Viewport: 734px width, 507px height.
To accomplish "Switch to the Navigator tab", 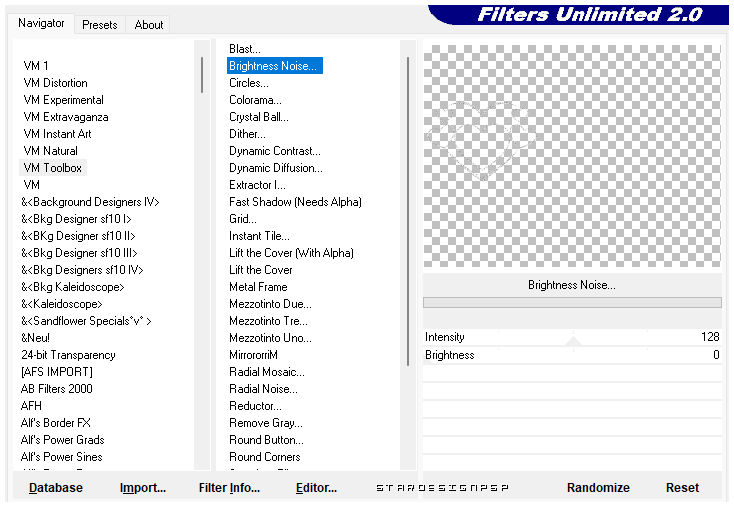I will (x=41, y=23).
